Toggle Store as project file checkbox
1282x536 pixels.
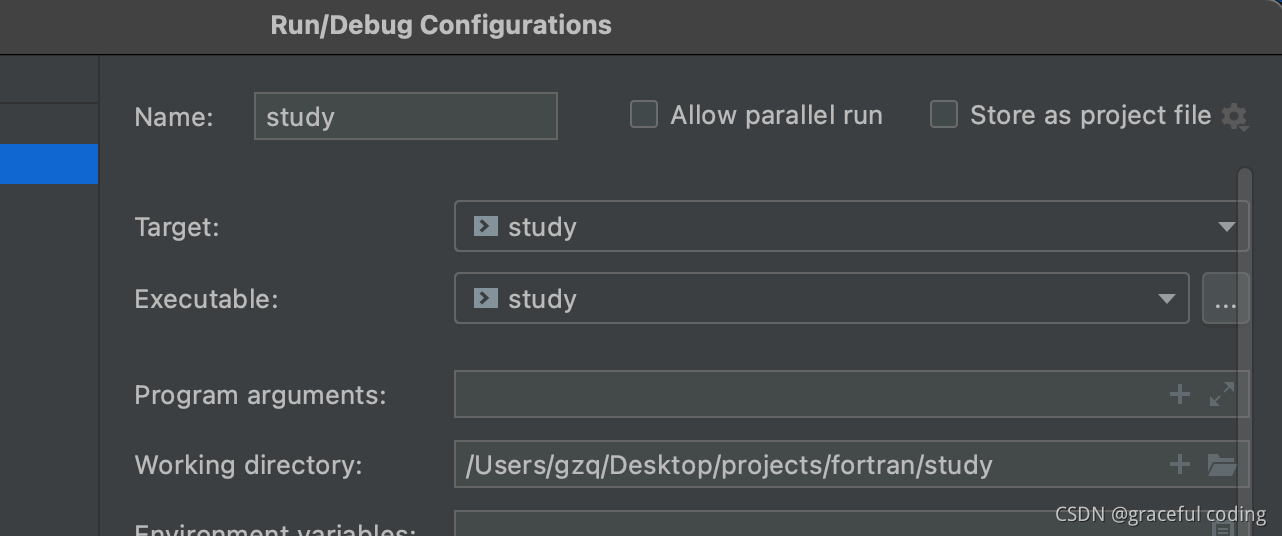[x=944, y=115]
